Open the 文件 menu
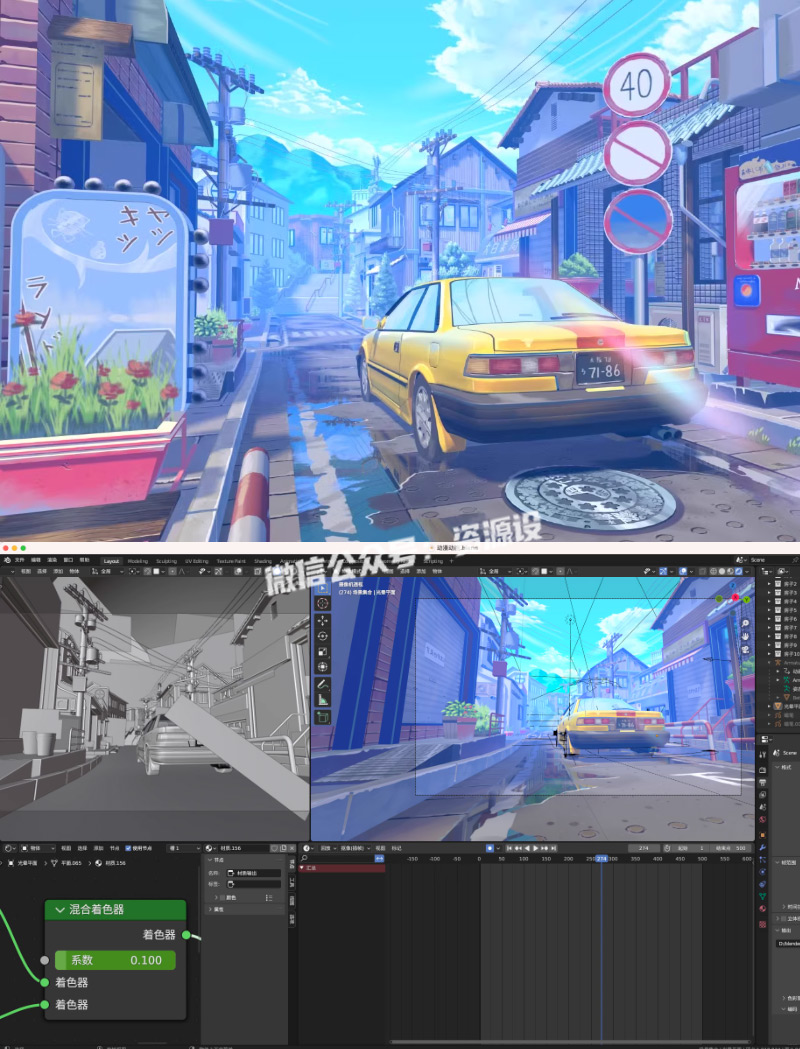Viewport: 800px width, 1049px height. click(19, 560)
